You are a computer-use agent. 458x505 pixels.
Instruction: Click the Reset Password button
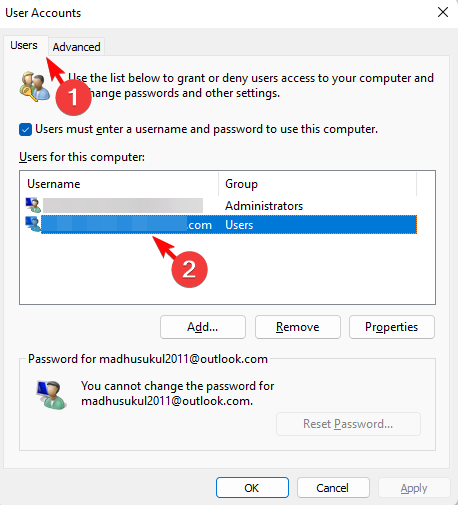click(348, 424)
